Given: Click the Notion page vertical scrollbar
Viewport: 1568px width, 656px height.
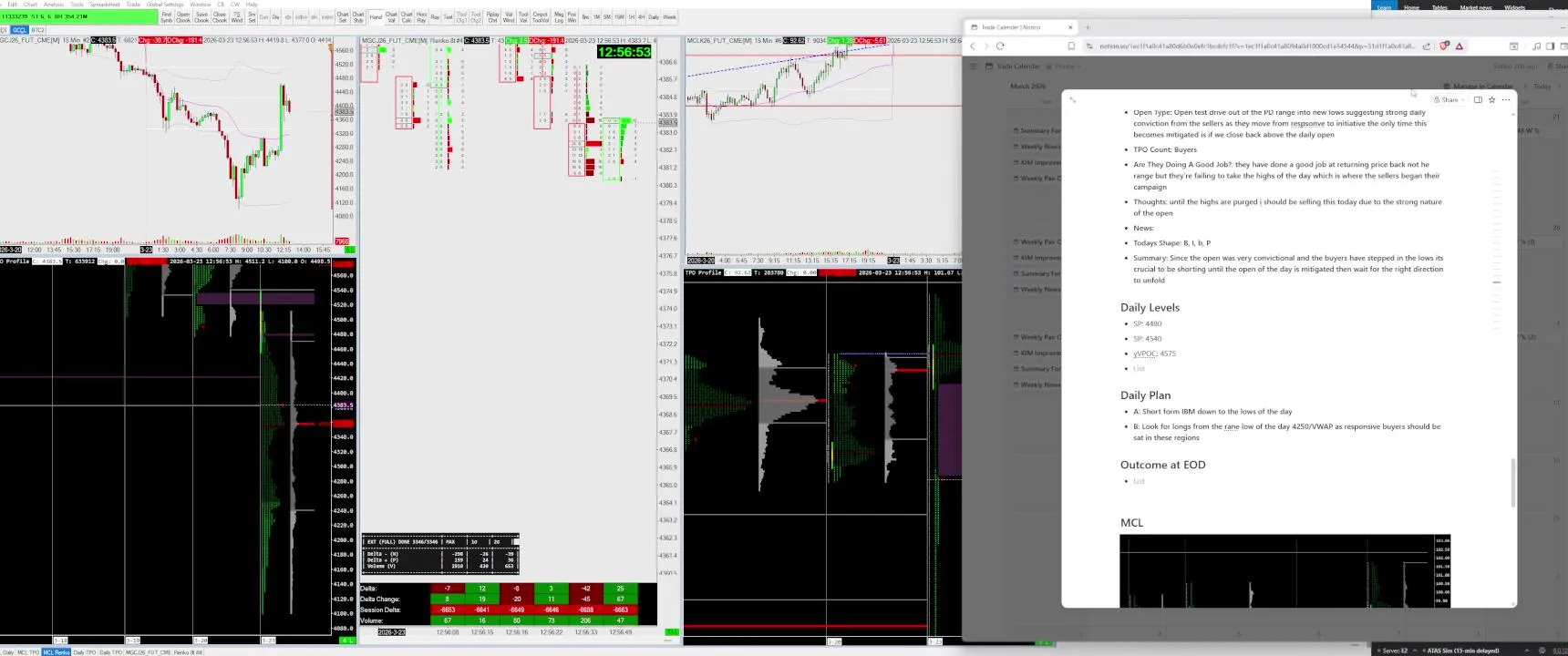Looking at the screenshot, I should click(1513, 483).
